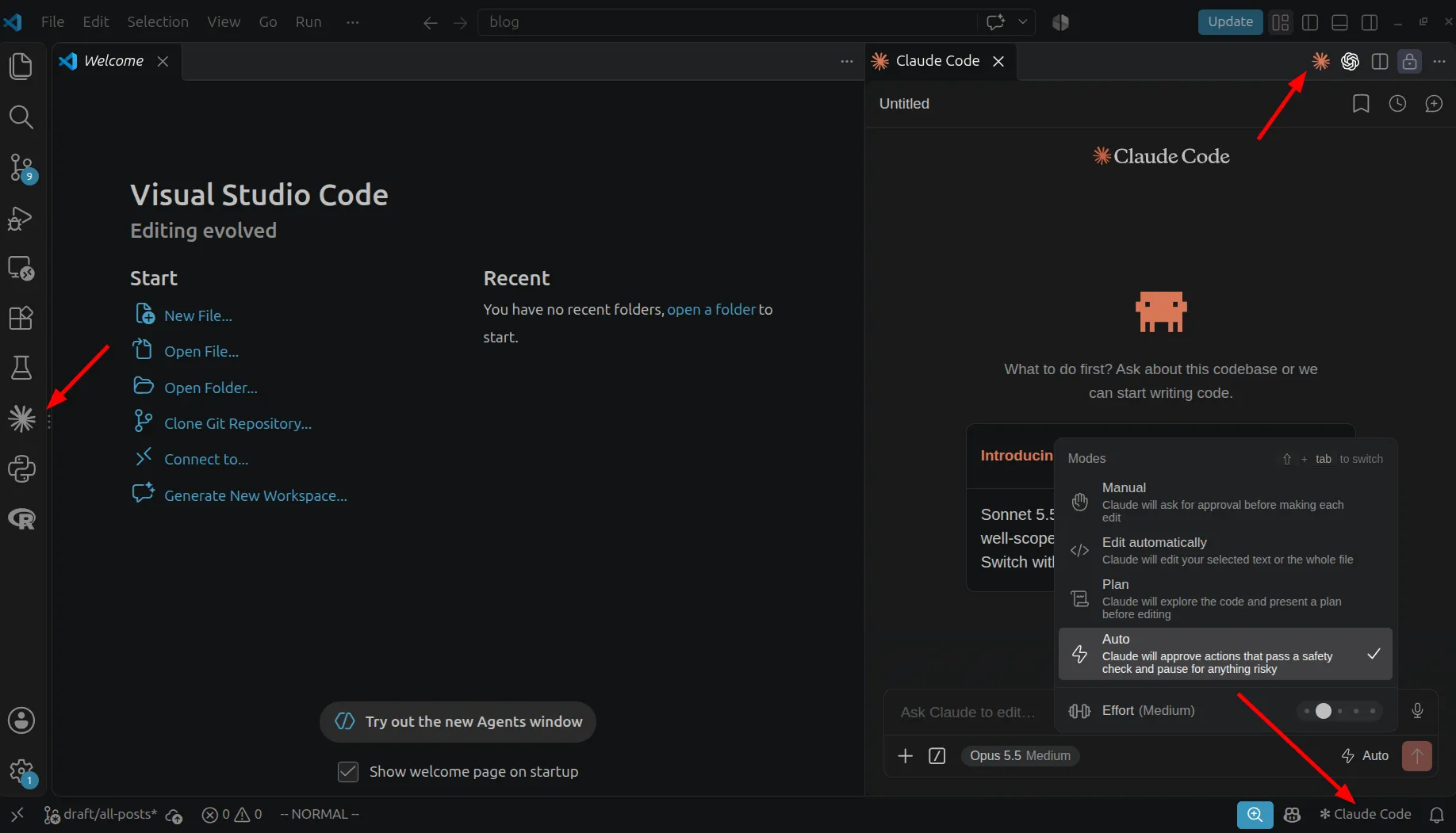Toggle the lock group icon in editor toolbar
Screen dimensions: 1456x833
click(1409, 61)
